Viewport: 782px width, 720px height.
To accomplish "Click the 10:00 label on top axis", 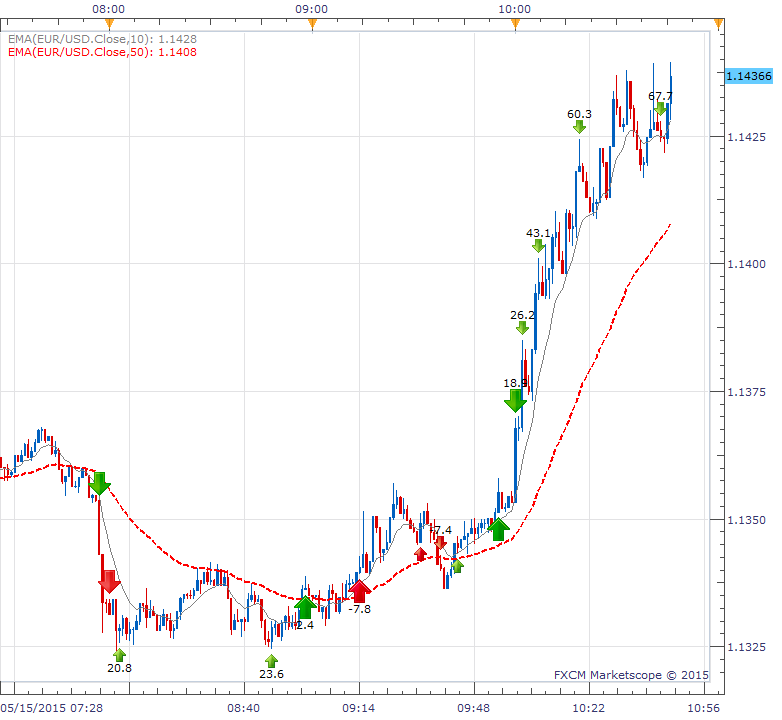I will (x=515, y=9).
